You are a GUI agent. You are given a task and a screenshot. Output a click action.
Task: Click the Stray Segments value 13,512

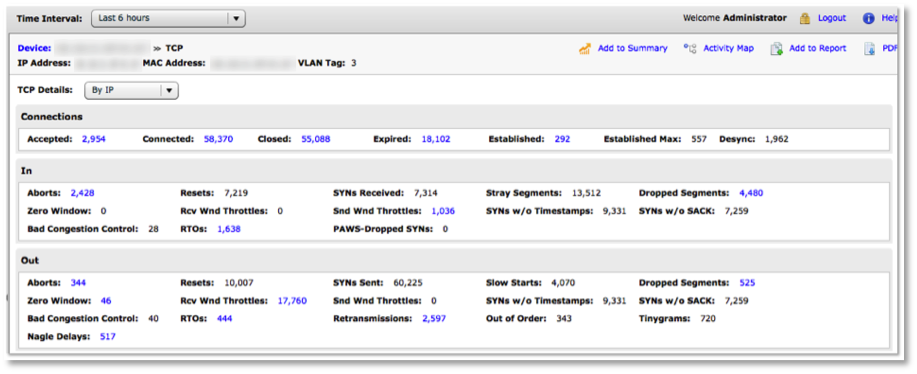586,193
